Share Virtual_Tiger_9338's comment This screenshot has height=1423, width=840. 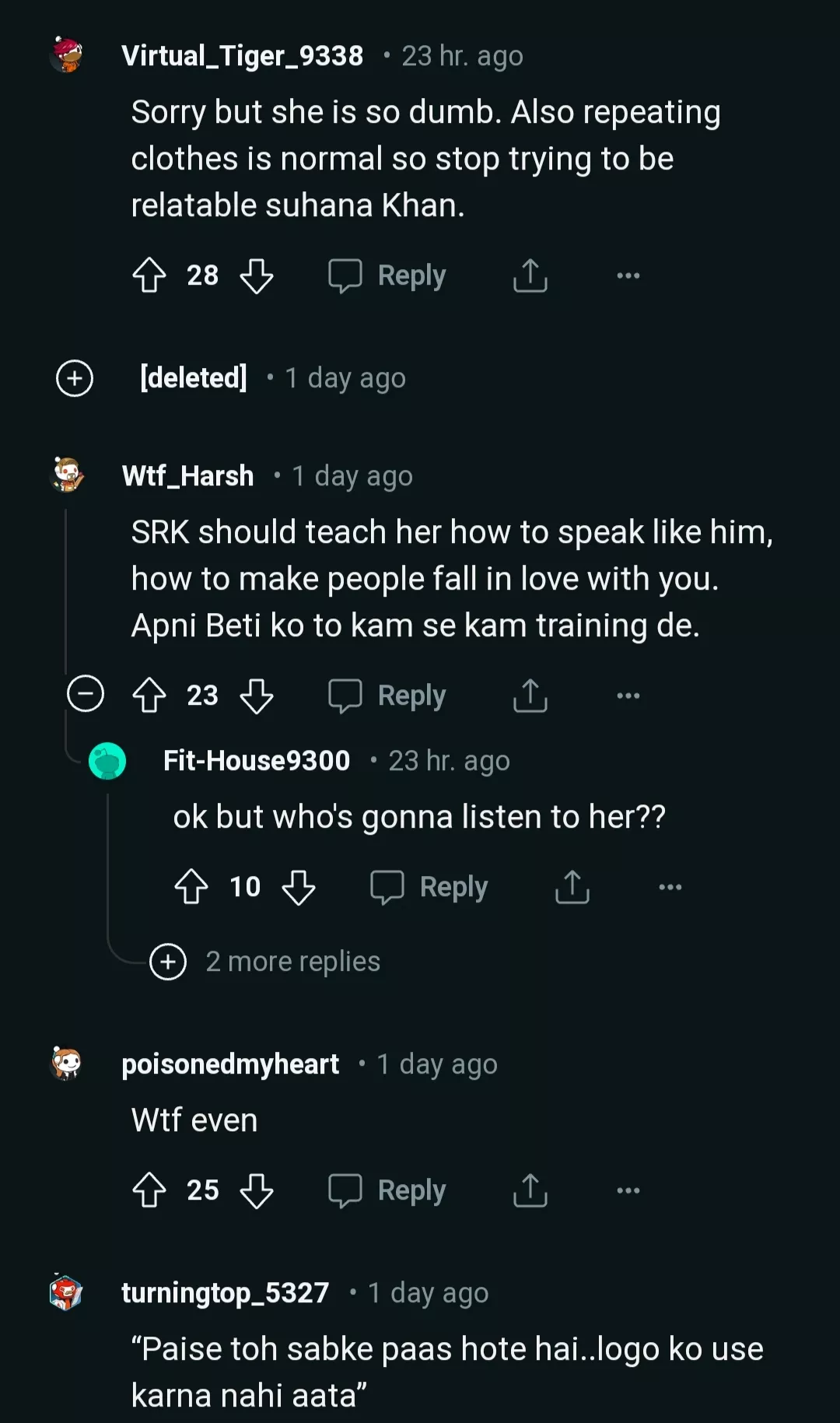coord(530,275)
